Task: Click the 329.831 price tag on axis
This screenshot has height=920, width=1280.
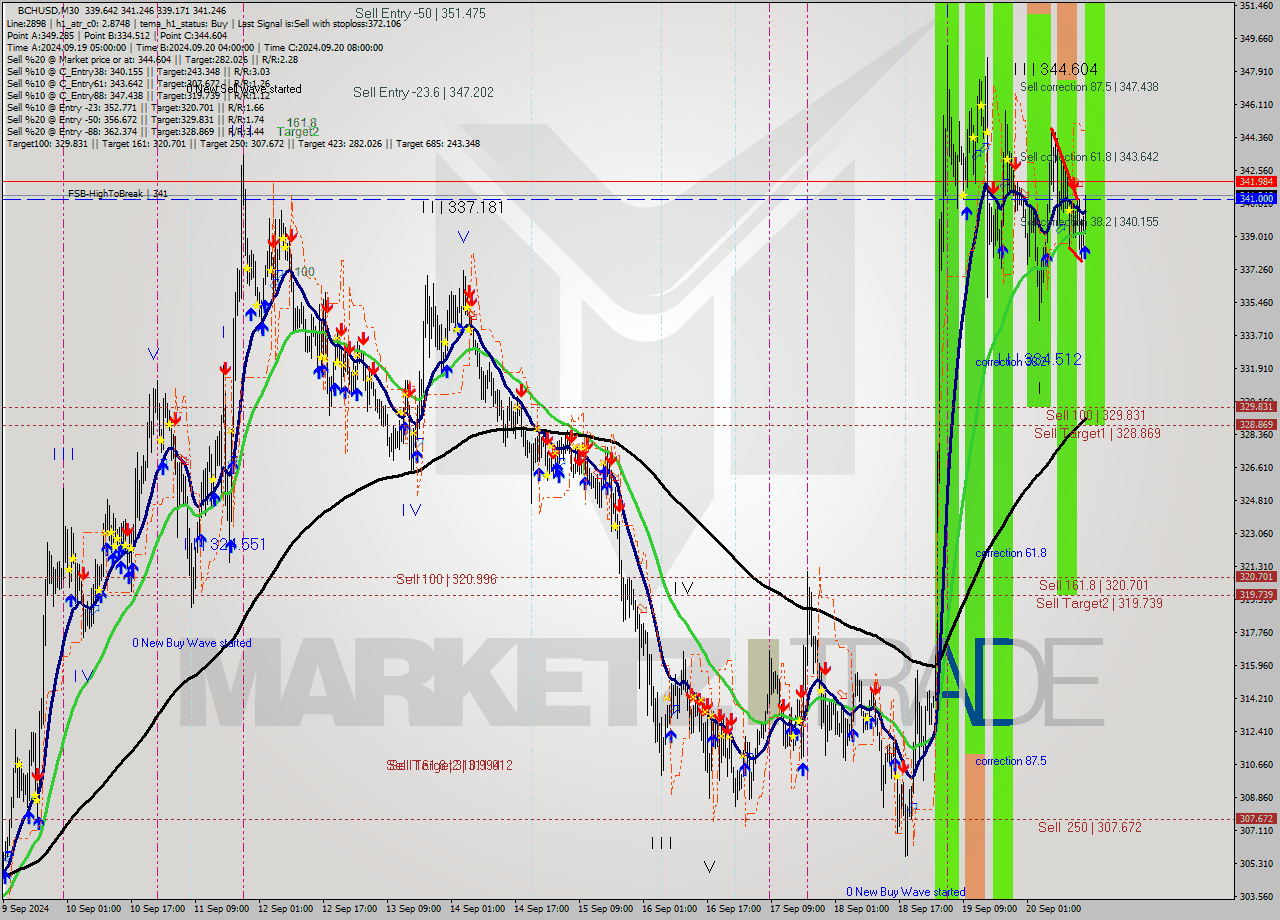Action: click(x=1256, y=406)
